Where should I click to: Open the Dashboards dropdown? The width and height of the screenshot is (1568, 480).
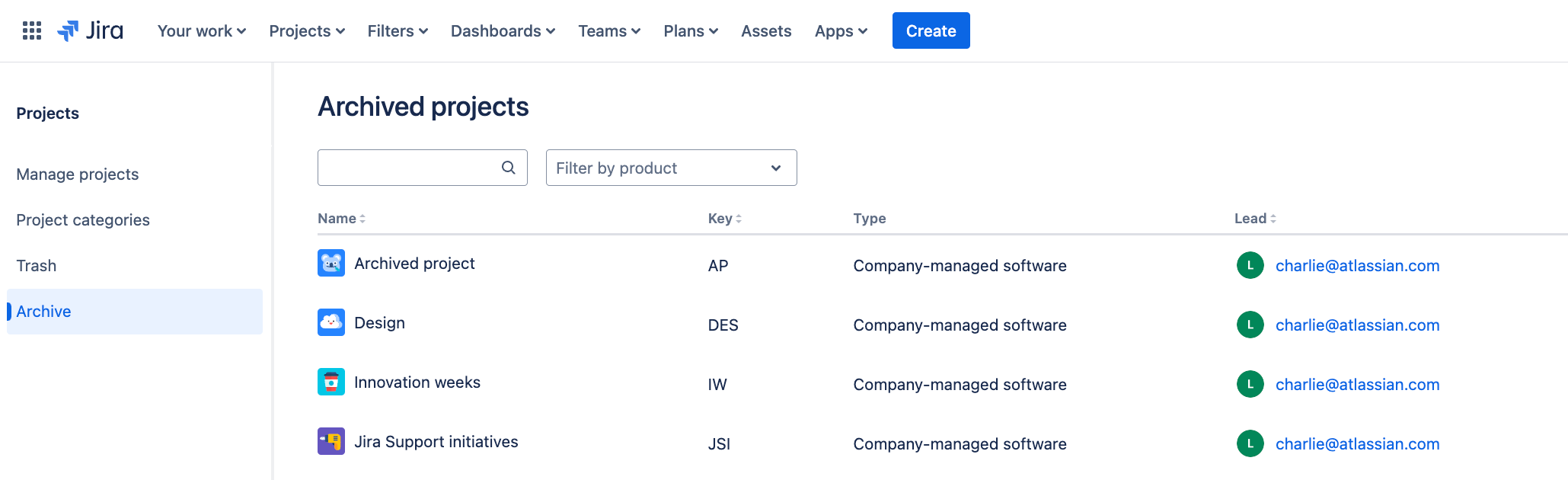503,31
